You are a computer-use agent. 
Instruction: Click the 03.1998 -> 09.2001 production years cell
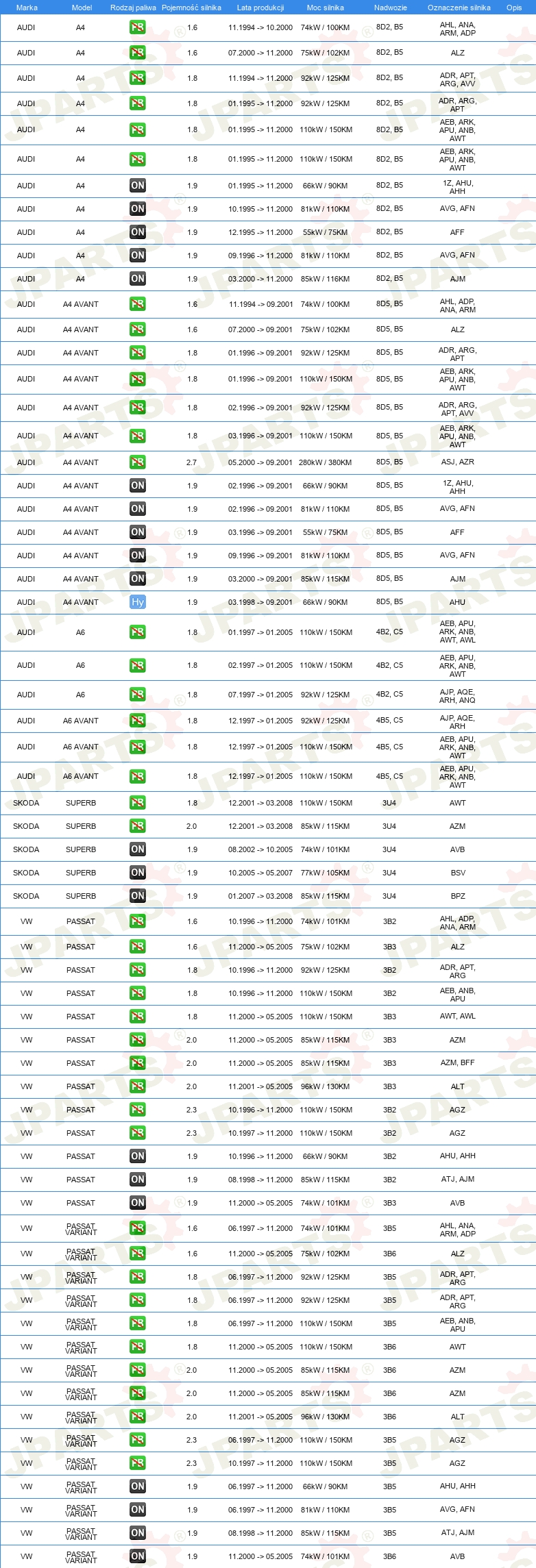(x=260, y=602)
